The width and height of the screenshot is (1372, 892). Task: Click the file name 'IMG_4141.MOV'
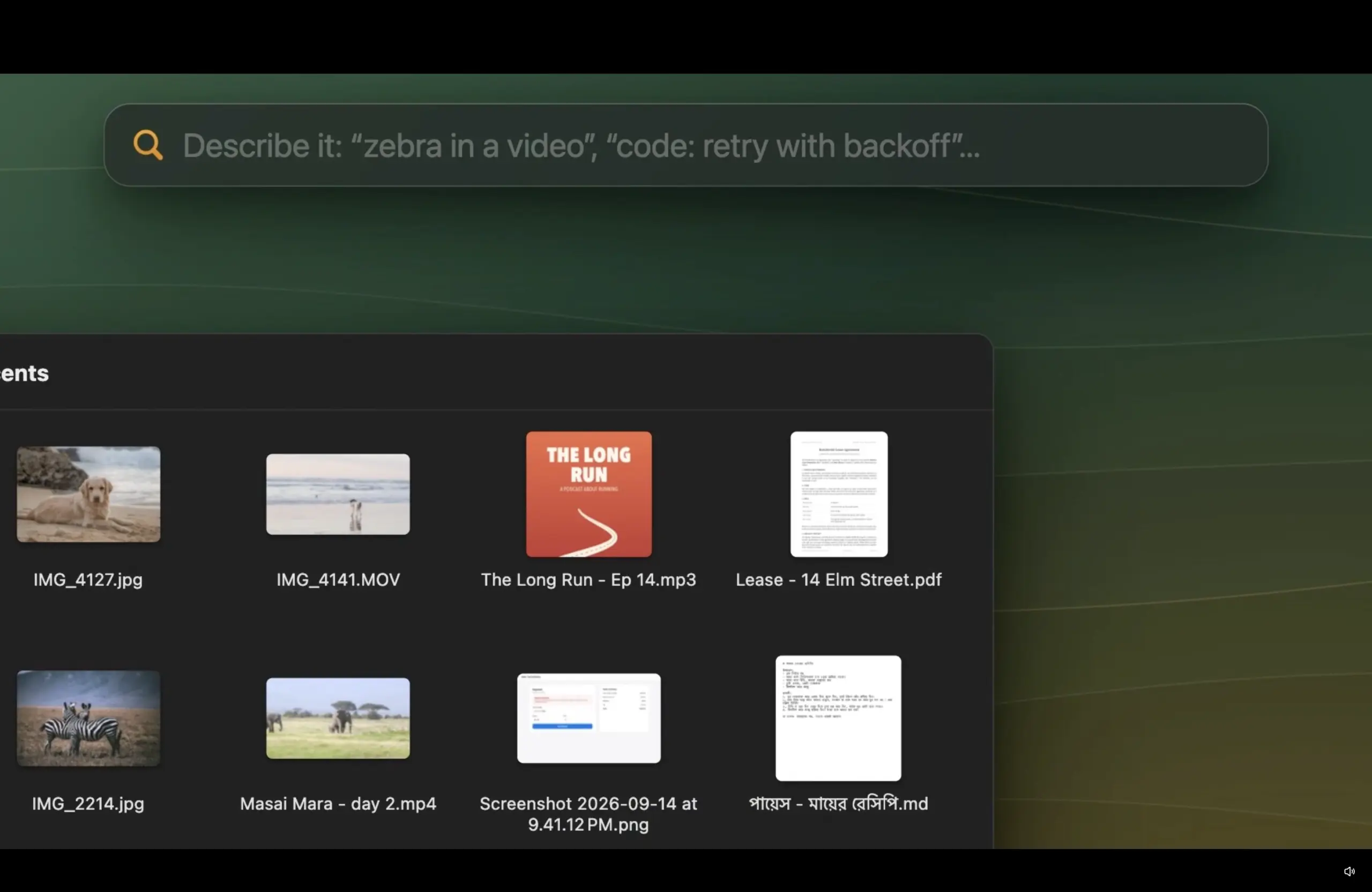[338, 580]
